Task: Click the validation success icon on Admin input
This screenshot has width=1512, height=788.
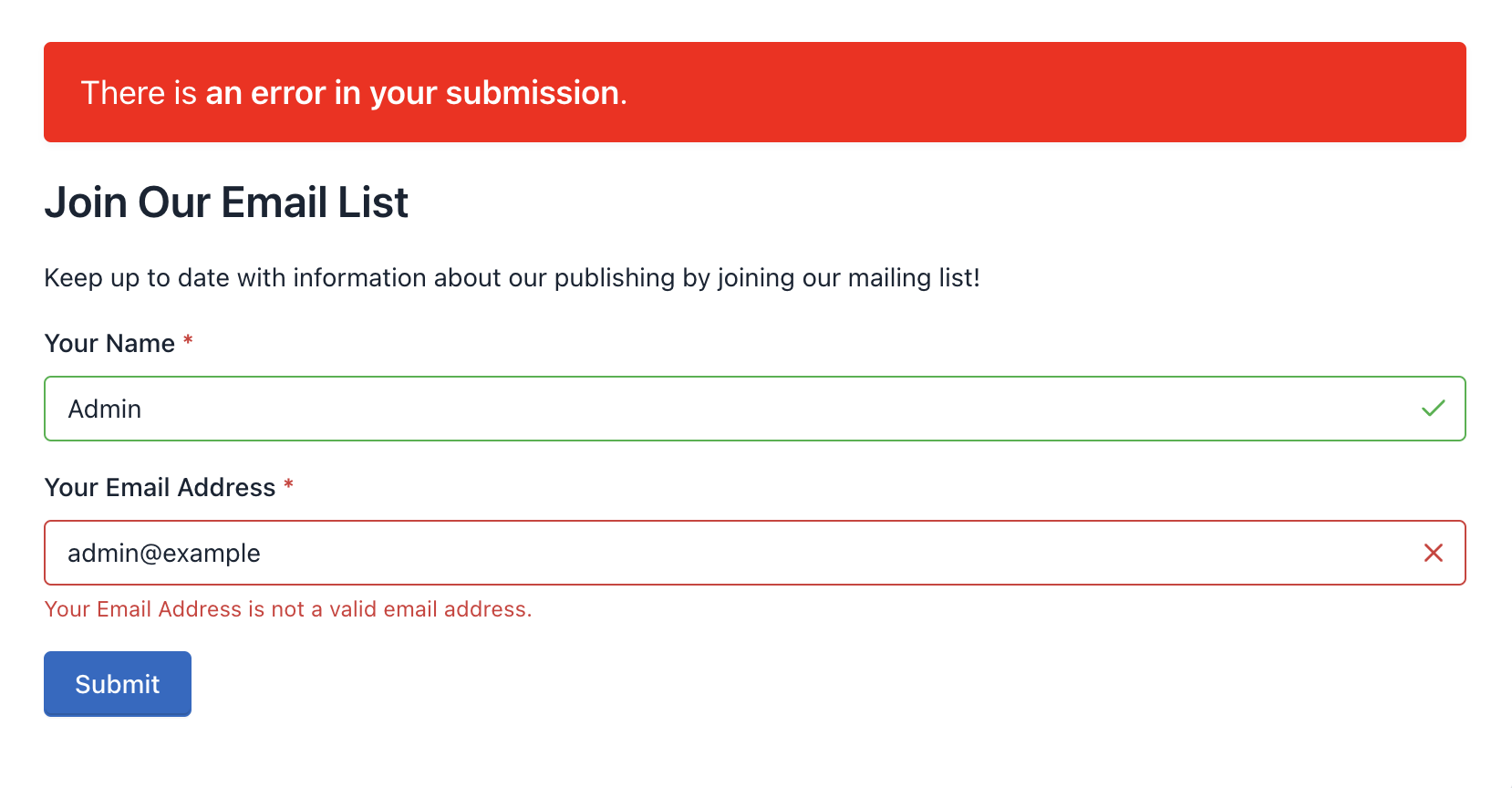Action: pyautogui.click(x=1434, y=409)
